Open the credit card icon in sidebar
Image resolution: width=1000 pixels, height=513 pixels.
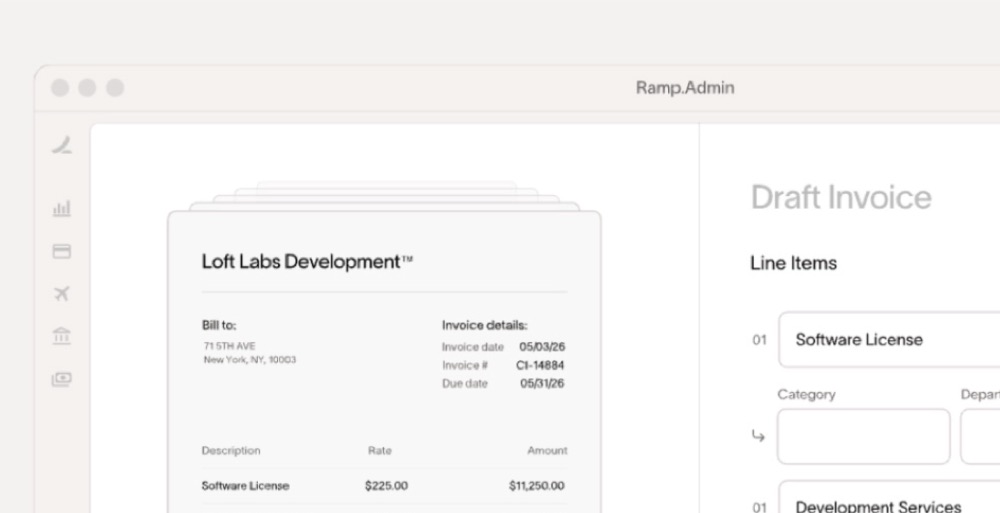(x=62, y=251)
